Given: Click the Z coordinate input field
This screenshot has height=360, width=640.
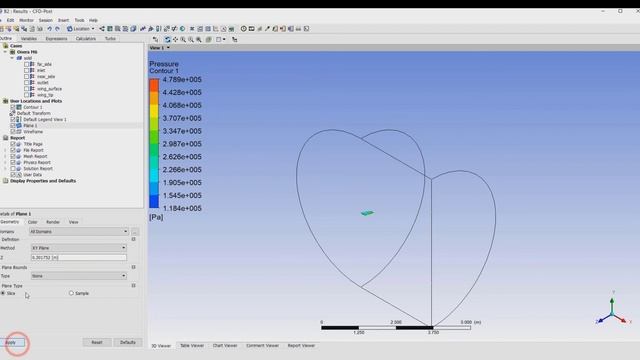Looking at the screenshot, I should point(79,258).
